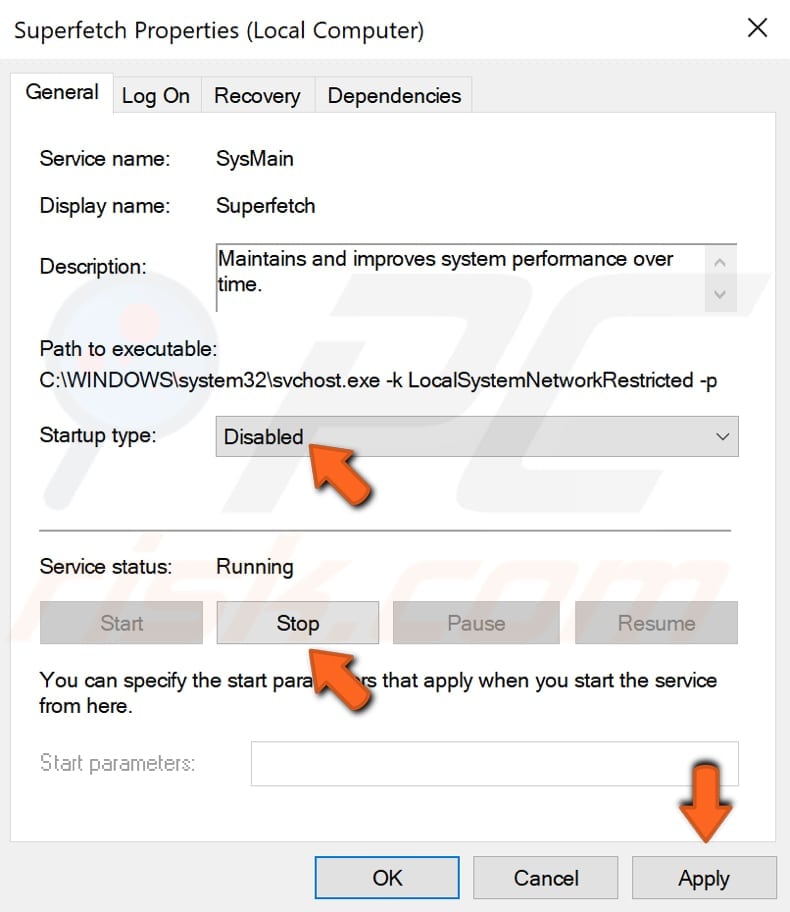Click the disabled Start button
The image size is (790, 912).
point(120,622)
